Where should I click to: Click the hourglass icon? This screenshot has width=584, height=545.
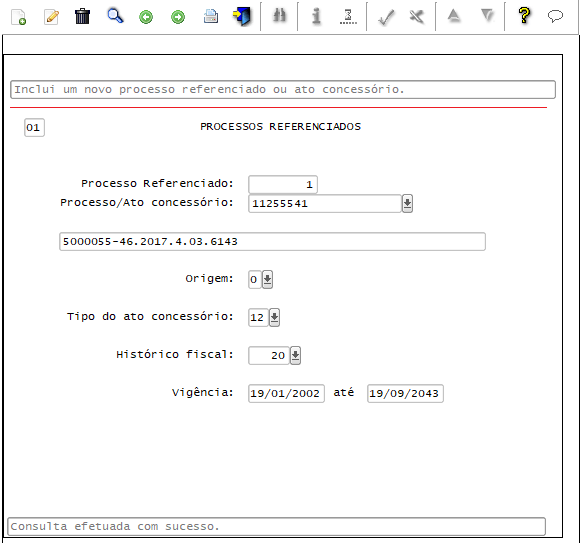(348, 17)
